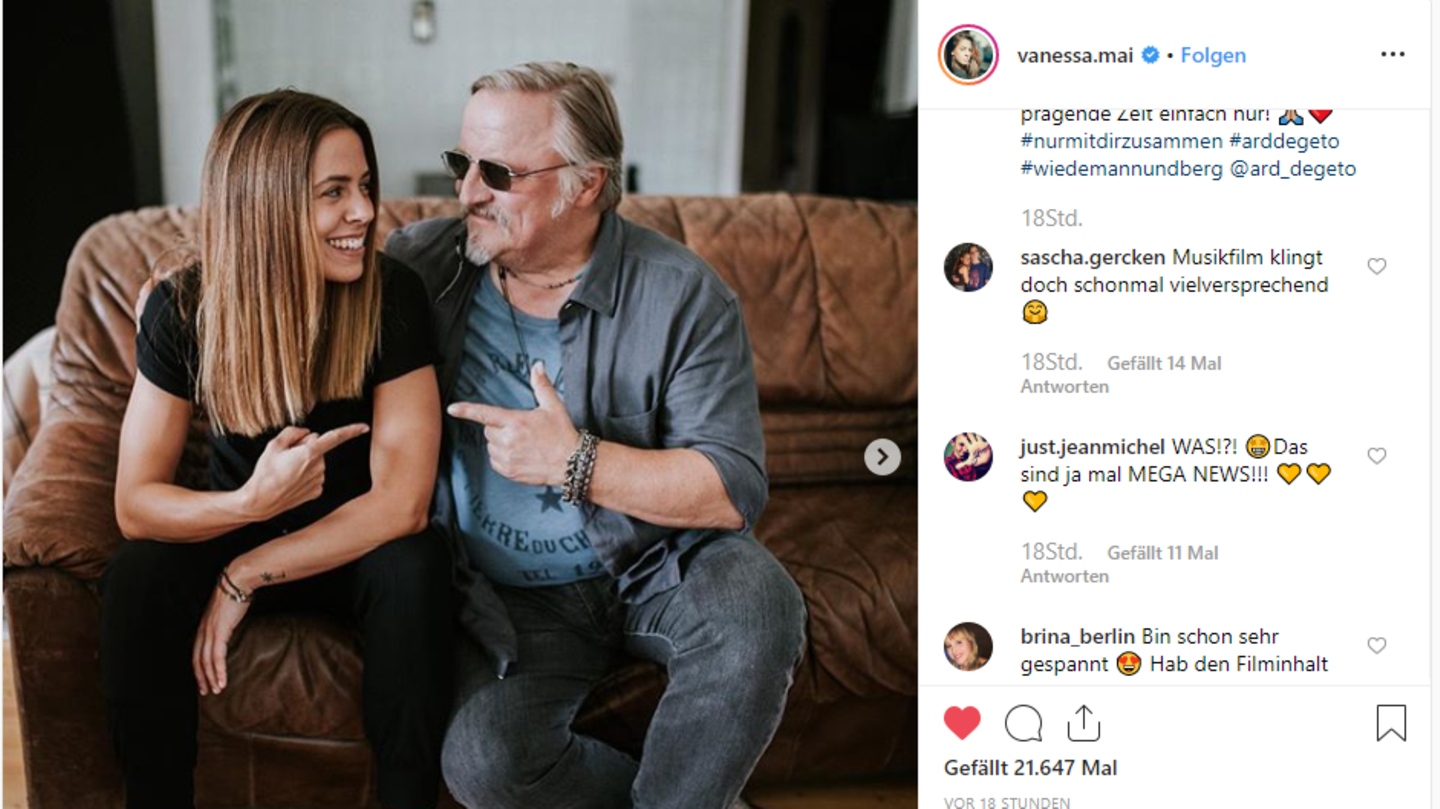The width and height of the screenshot is (1440, 809).
Task: Reply to sascha.gercken's comment via Antworten
Action: (x=1064, y=387)
